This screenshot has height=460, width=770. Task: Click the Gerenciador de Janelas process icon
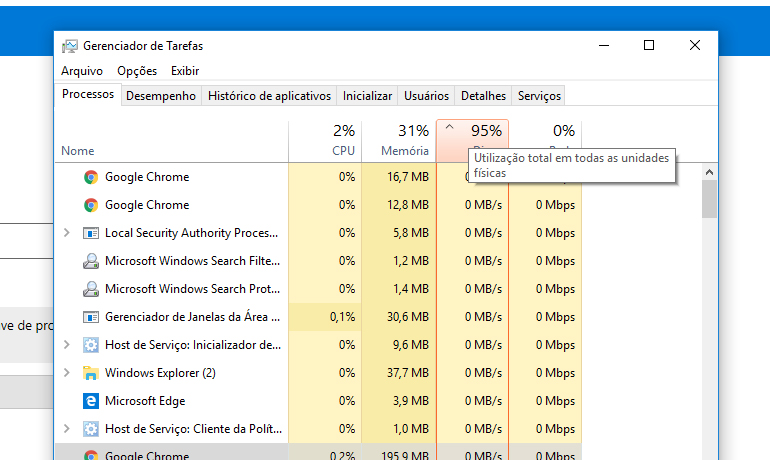point(91,317)
